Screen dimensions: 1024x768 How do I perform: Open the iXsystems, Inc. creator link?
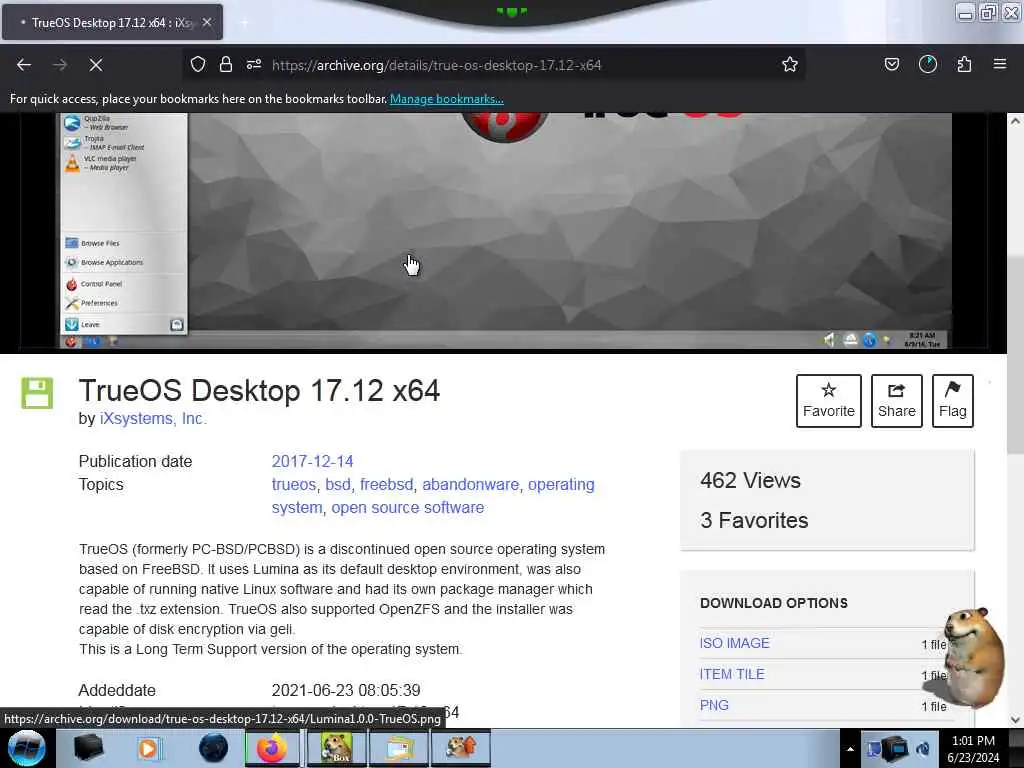click(153, 418)
